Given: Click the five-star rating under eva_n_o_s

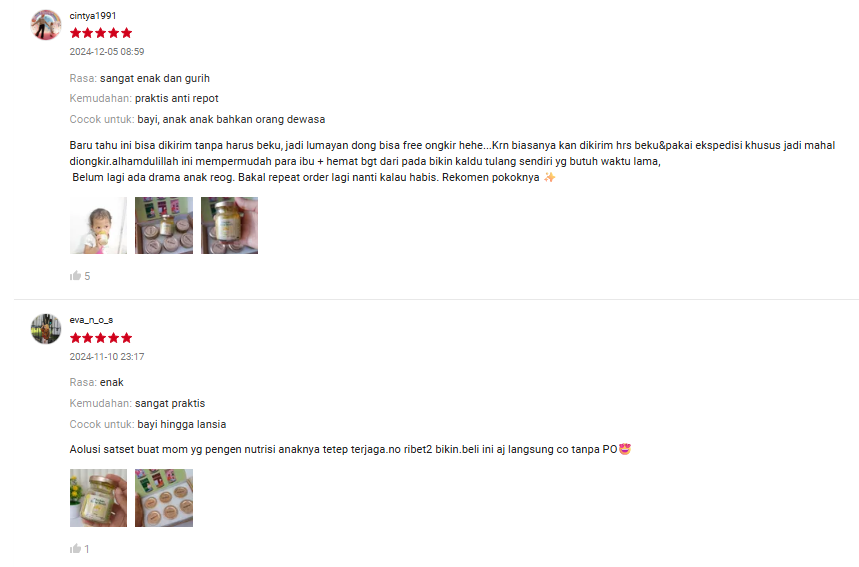Looking at the screenshot, I should 101,338.
